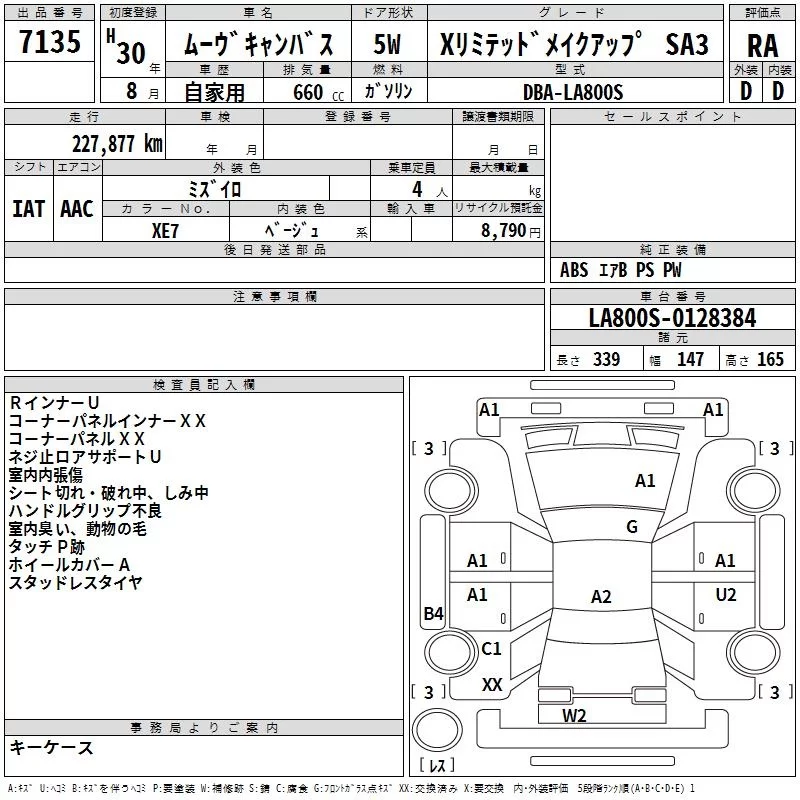Click the 初度登録 header
The height and width of the screenshot is (800, 800).
click(x=133, y=13)
